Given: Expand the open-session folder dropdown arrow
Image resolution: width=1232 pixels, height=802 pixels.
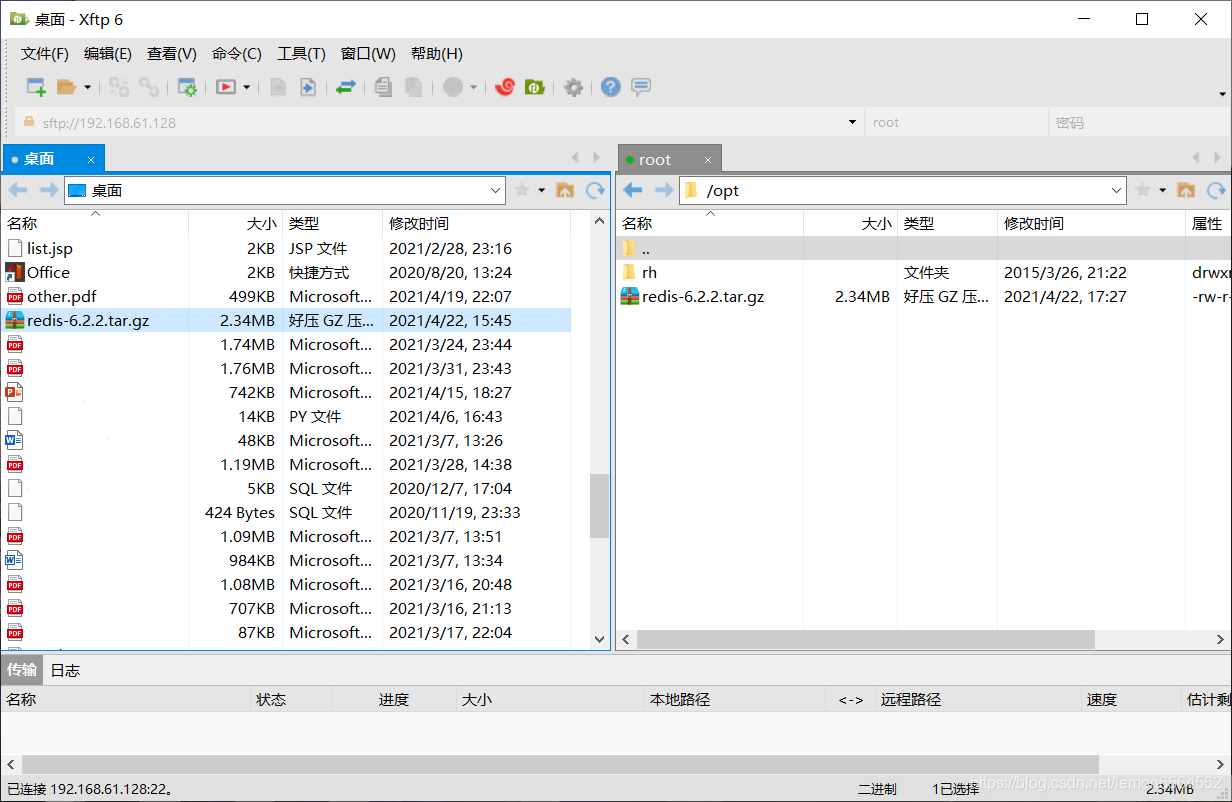Looking at the screenshot, I should point(87,87).
